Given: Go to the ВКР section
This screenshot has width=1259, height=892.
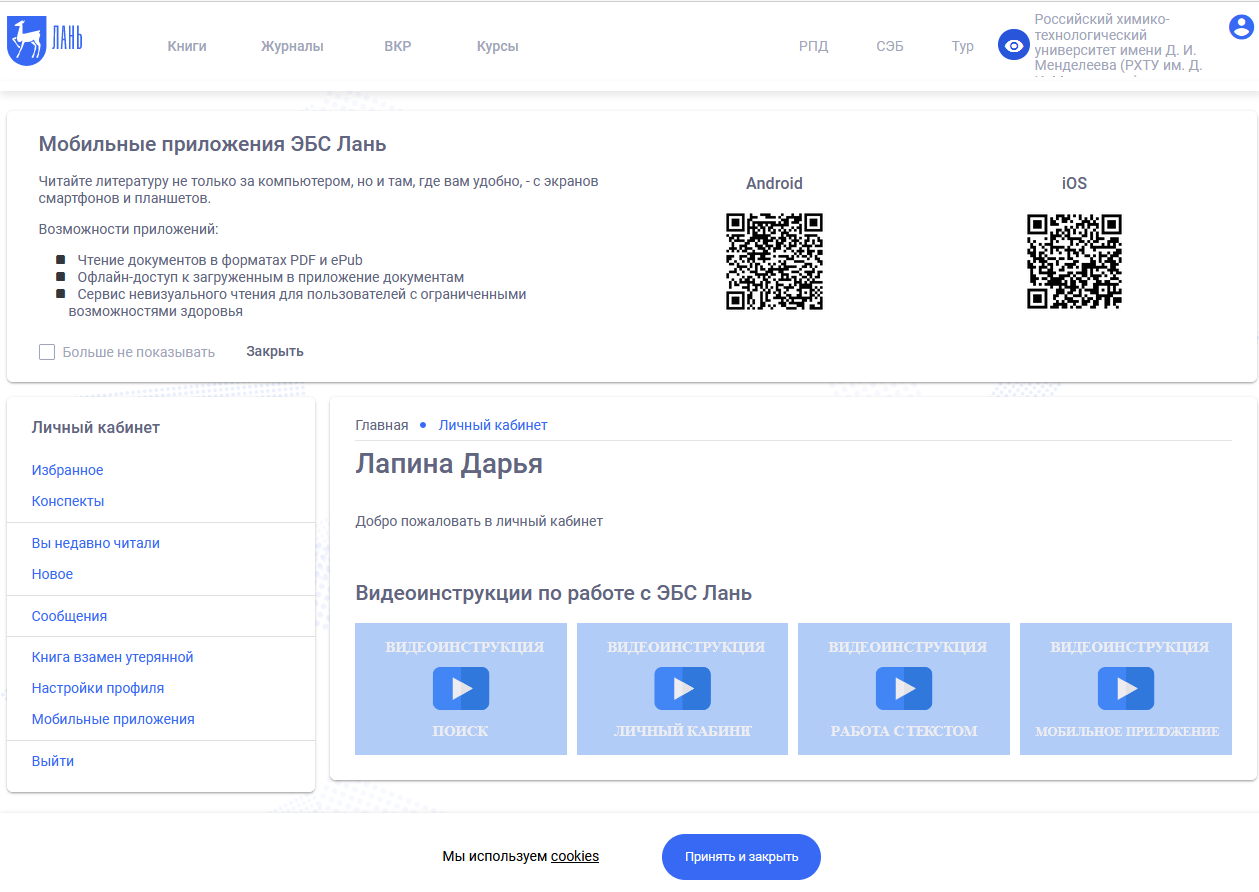Looking at the screenshot, I should click(397, 46).
